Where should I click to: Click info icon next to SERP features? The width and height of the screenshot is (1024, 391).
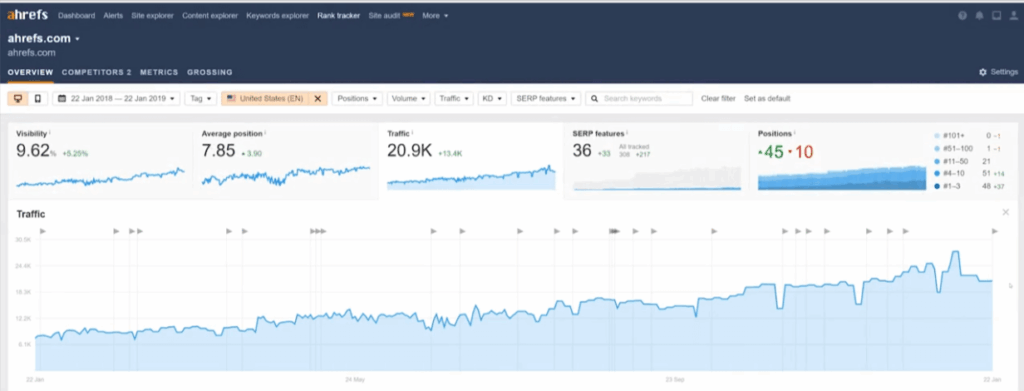point(627,133)
